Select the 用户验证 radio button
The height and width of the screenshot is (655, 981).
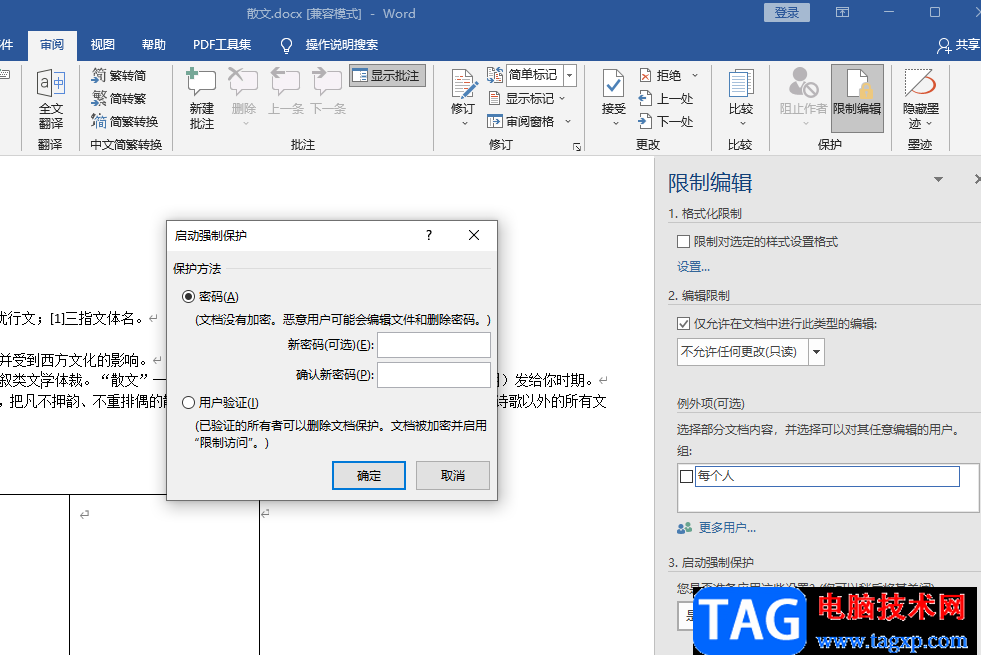188,403
